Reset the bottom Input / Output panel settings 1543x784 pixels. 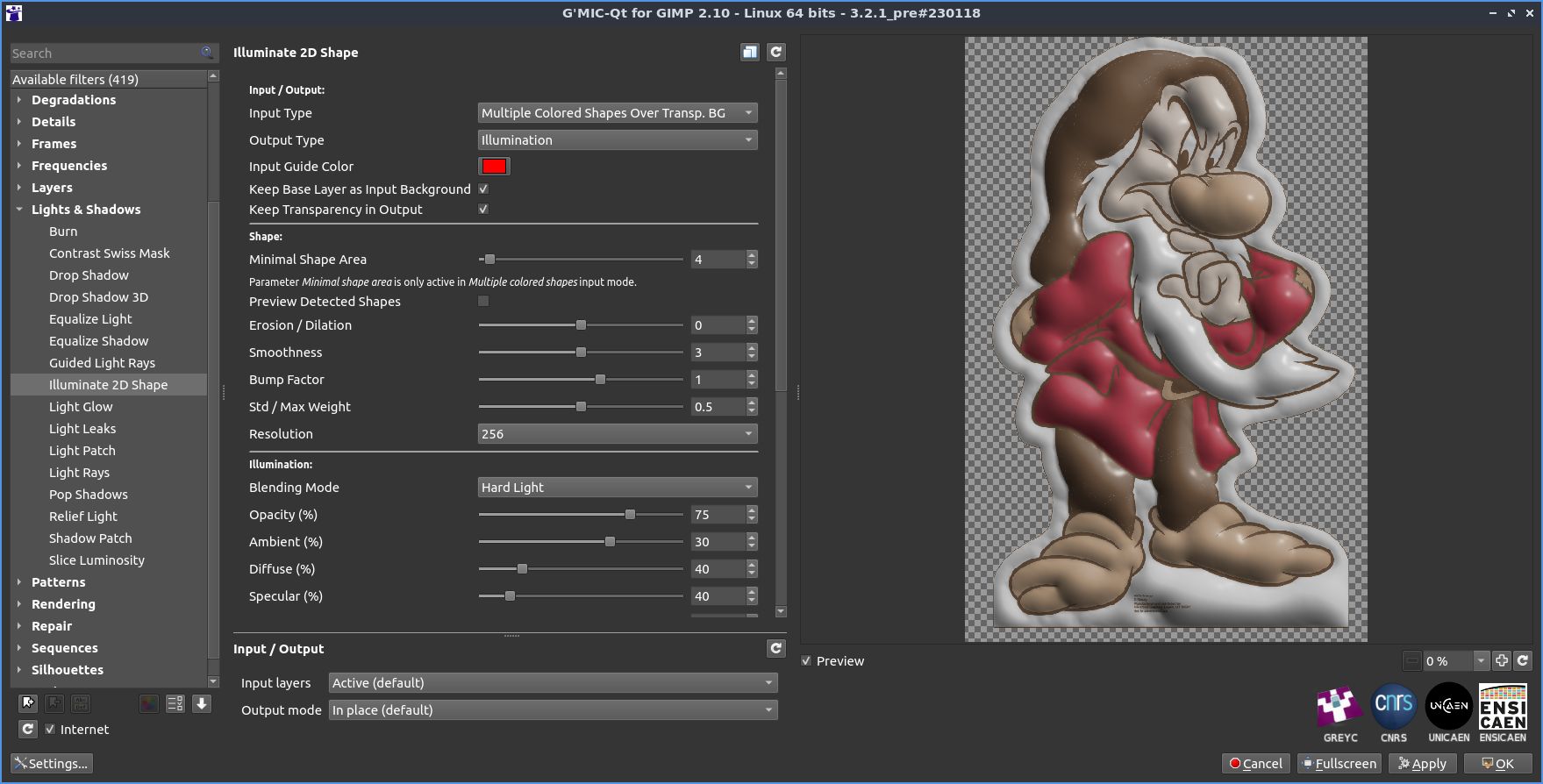tap(775, 649)
